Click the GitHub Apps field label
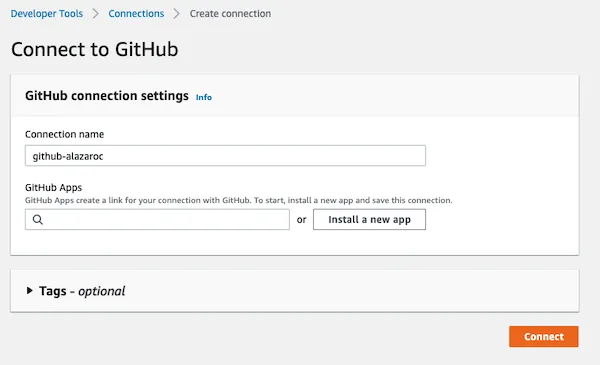The image size is (600, 365). coord(53,187)
